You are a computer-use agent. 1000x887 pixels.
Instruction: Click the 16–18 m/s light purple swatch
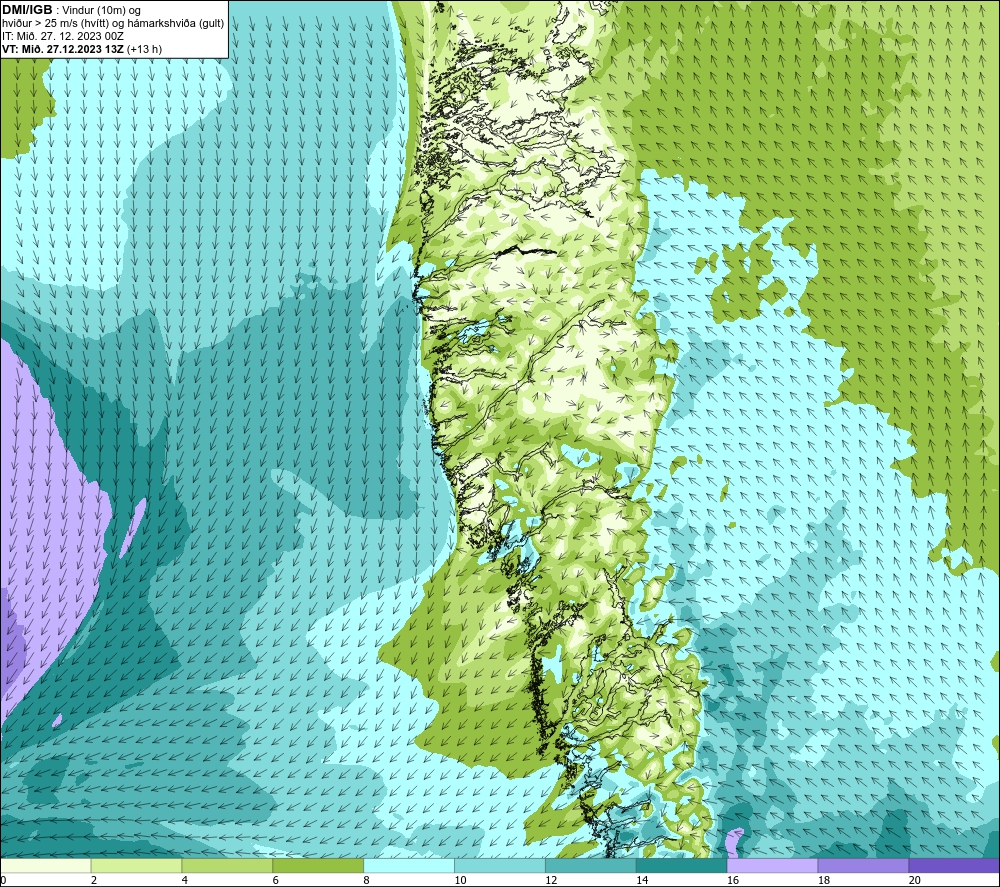772,866
